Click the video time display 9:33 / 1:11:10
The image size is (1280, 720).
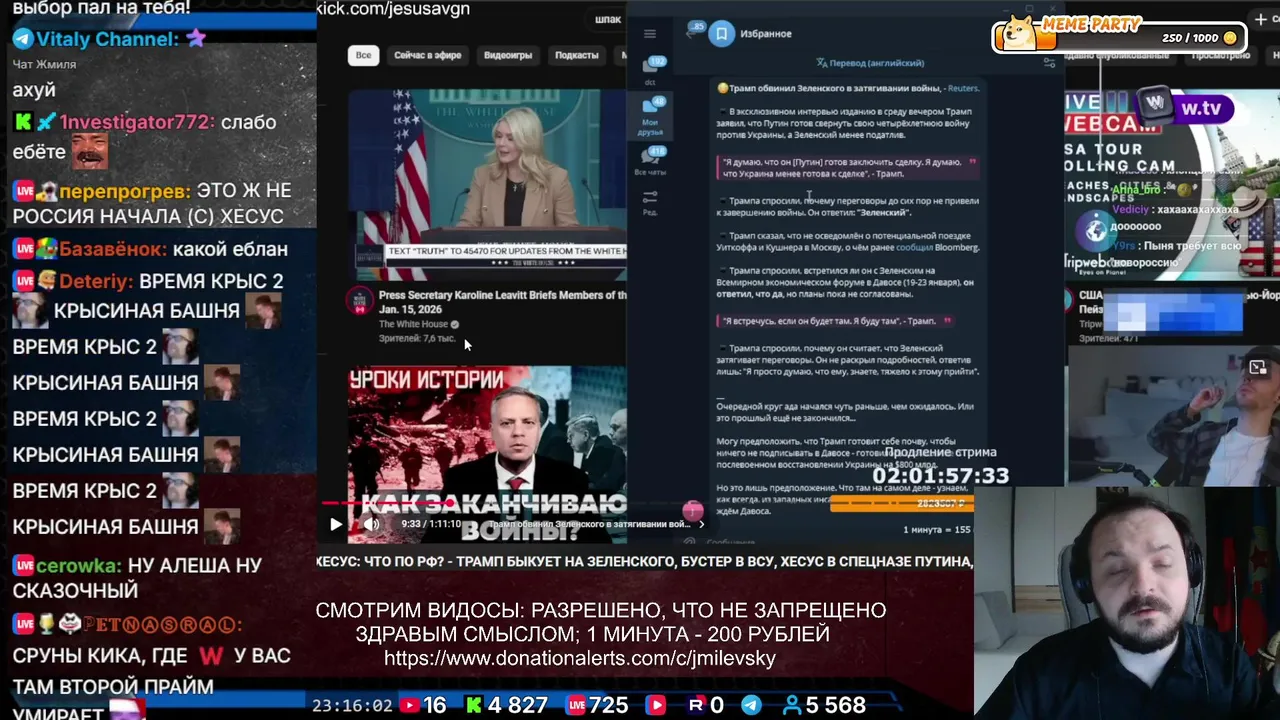tap(431, 524)
